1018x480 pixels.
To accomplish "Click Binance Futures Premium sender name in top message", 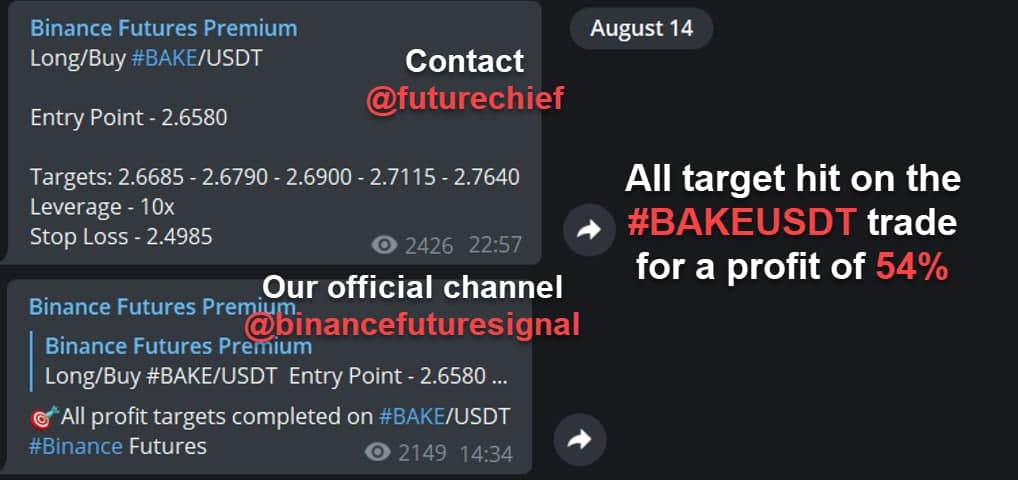I will click(x=164, y=28).
